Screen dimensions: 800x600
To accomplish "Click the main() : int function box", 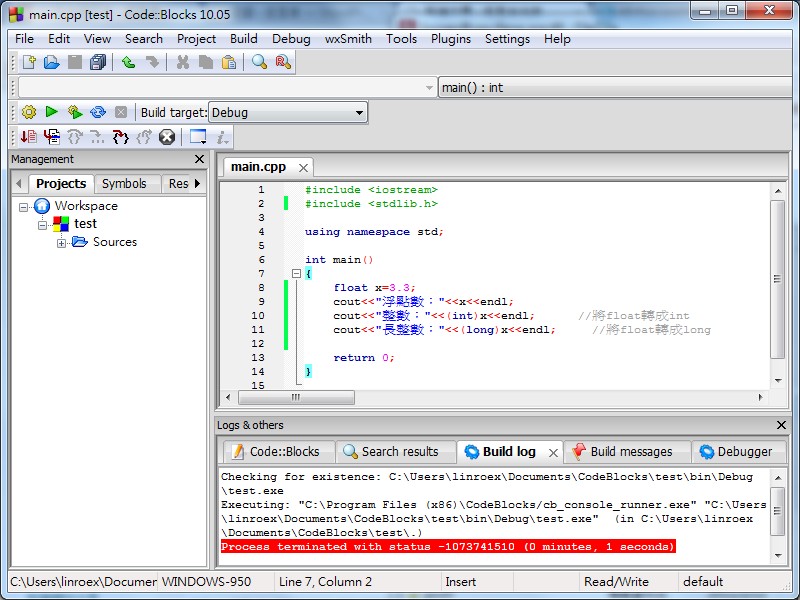I will click(x=616, y=88).
